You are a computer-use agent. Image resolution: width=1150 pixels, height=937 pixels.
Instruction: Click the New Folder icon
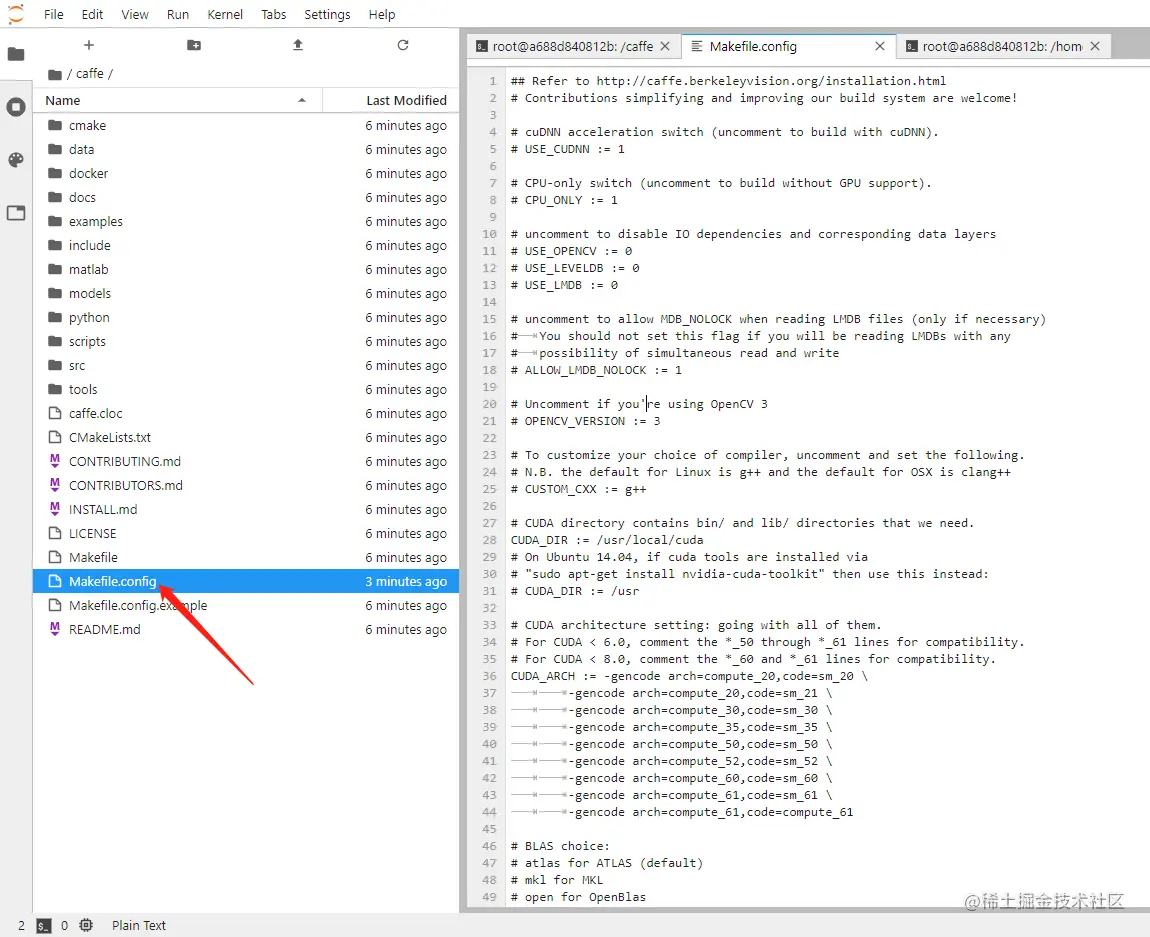click(194, 45)
